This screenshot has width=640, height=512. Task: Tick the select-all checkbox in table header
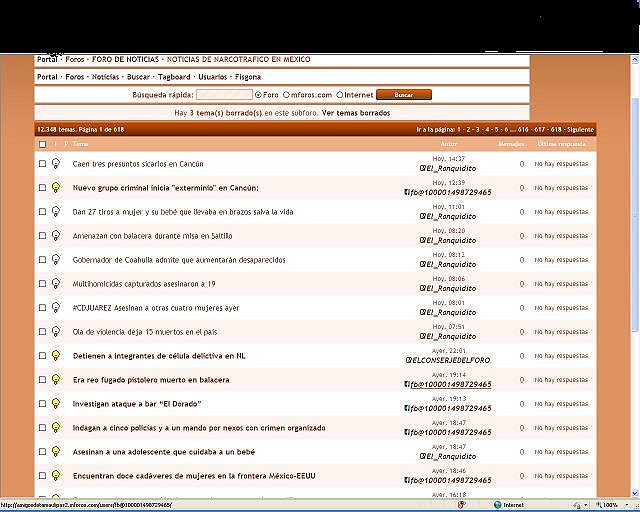[x=42, y=144]
